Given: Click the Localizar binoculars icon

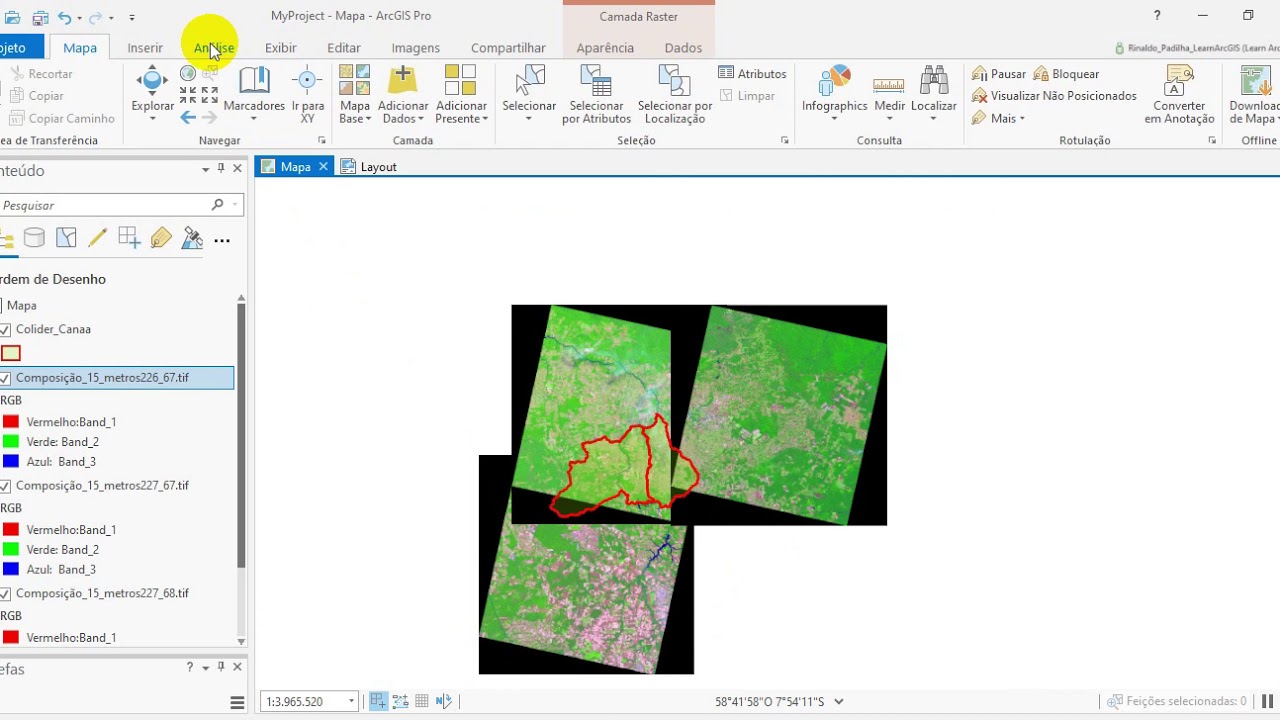Looking at the screenshot, I should pos(934,80).
